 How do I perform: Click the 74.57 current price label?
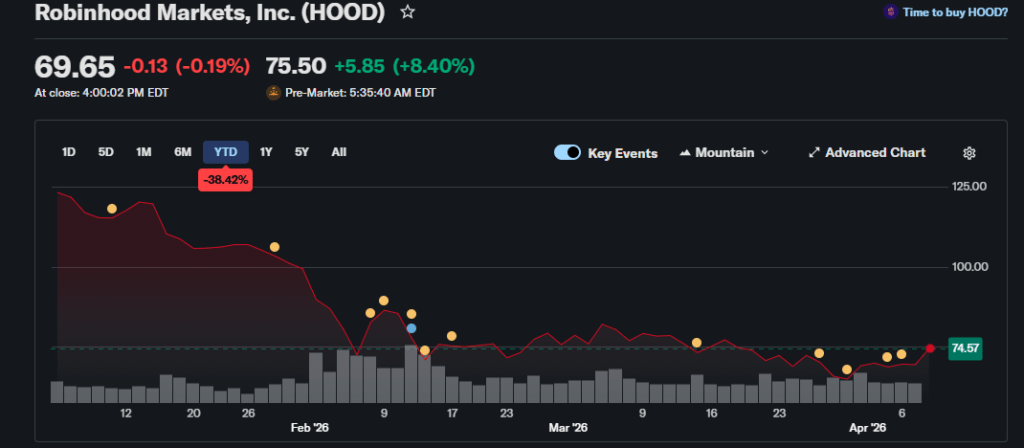coord(964,348)
